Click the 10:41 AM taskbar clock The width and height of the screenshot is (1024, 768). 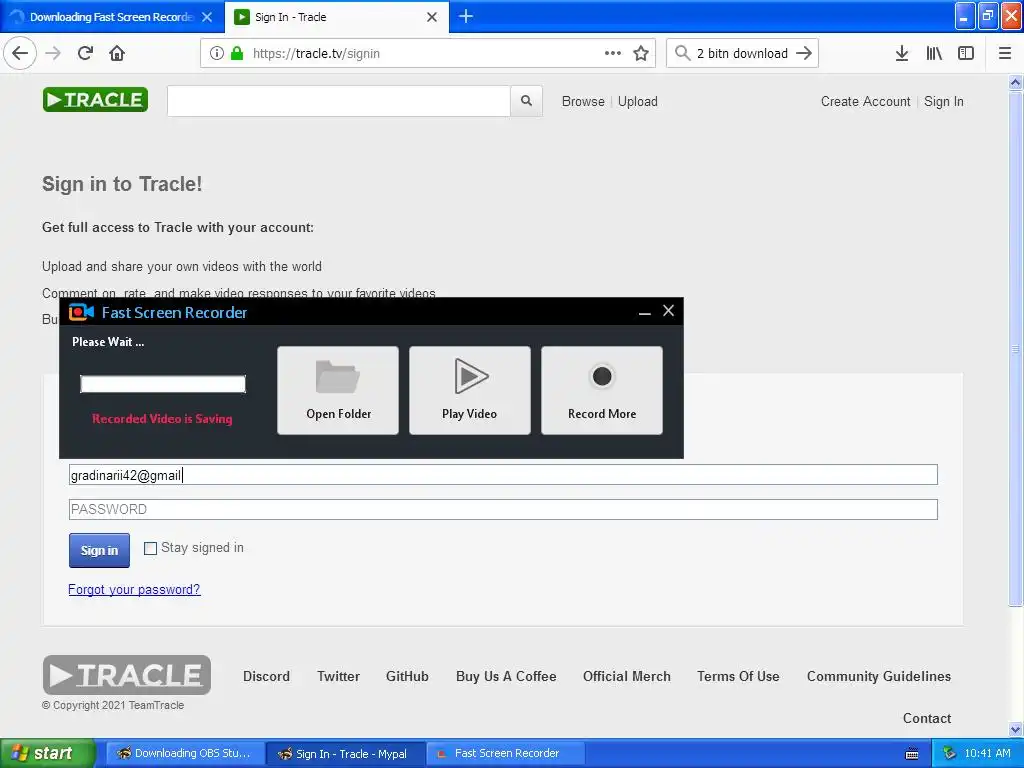coord(987,753)
